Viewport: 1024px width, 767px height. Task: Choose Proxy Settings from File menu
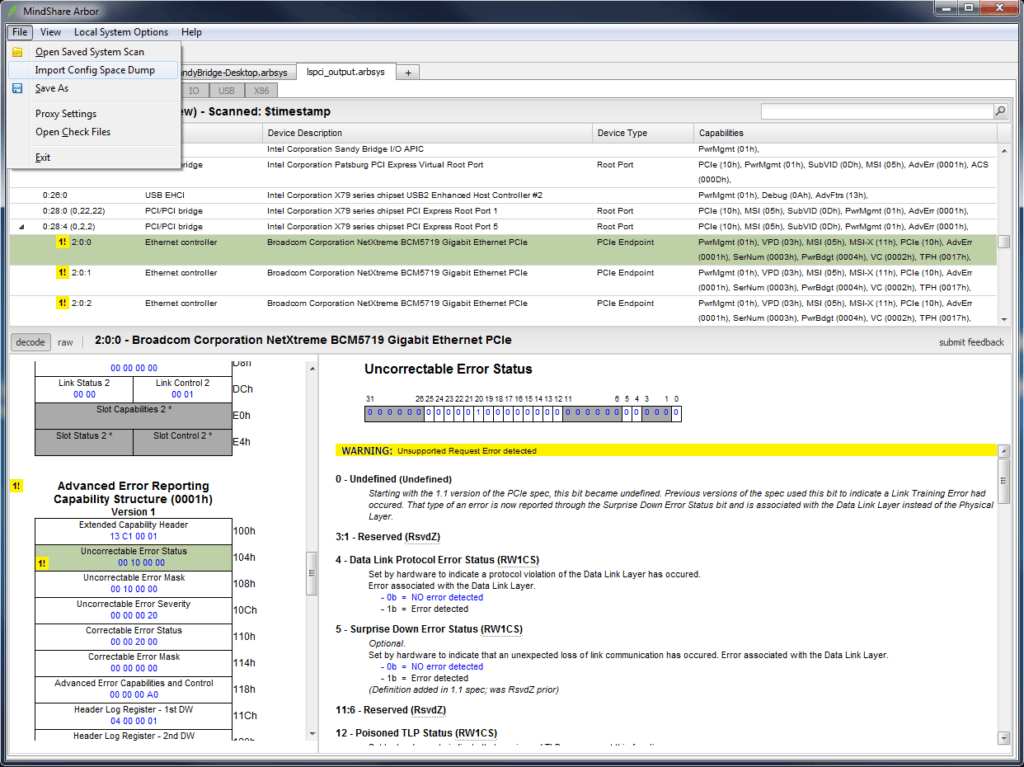pos(66,114)
